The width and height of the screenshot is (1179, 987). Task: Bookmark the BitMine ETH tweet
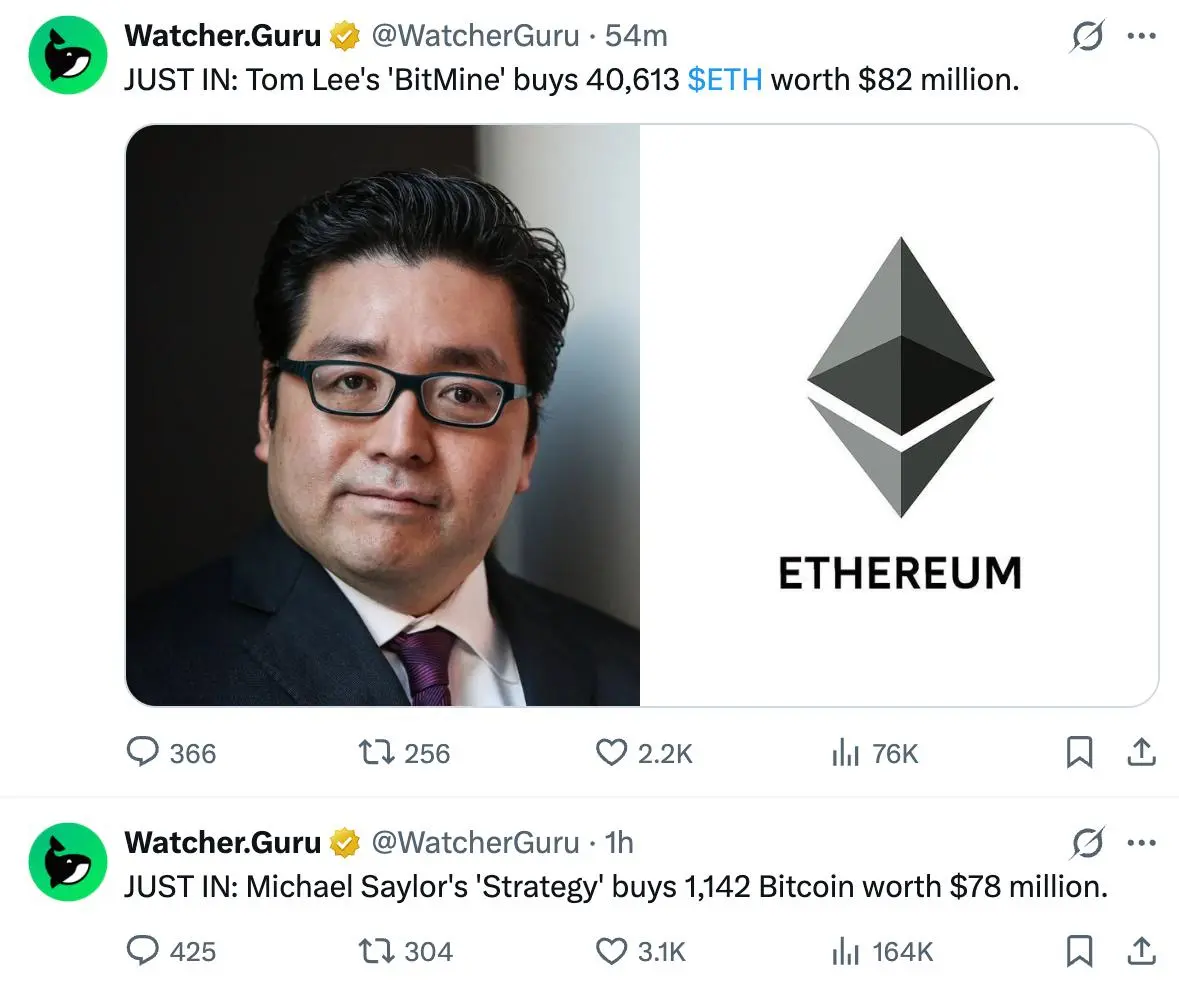[x=1080, y=752]
